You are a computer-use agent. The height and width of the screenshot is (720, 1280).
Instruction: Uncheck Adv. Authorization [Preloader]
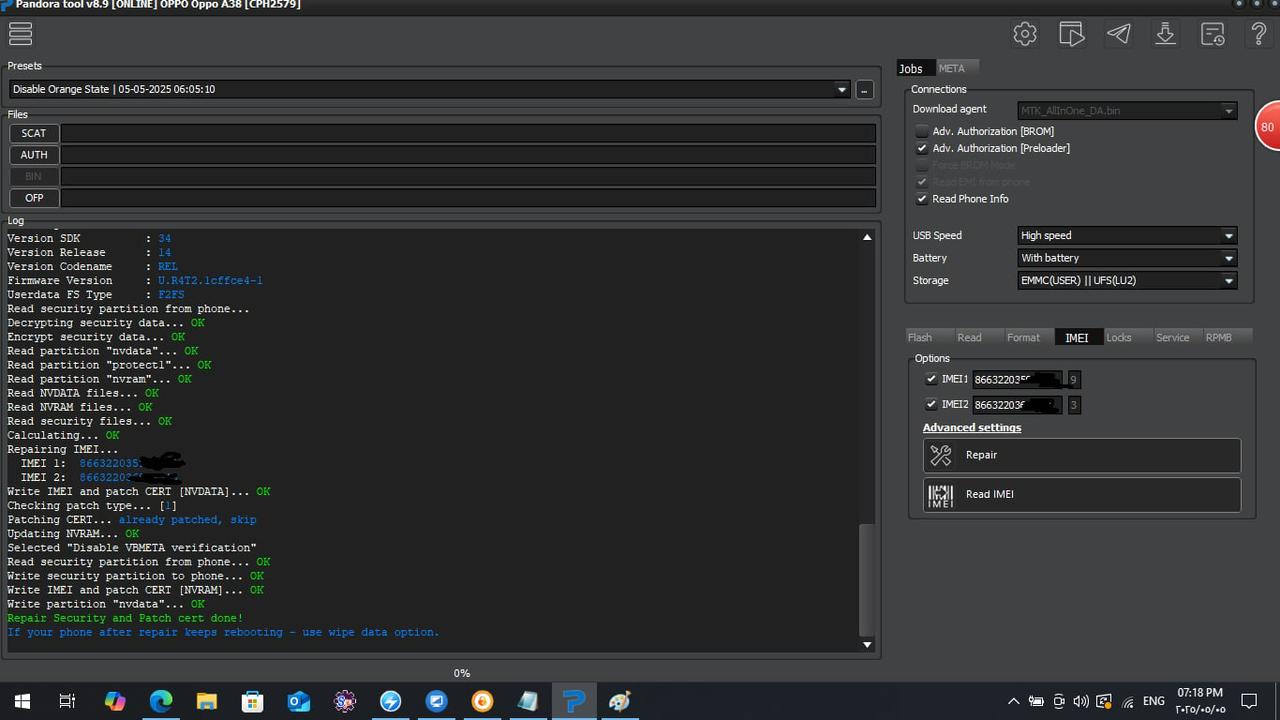pos(922,148)
